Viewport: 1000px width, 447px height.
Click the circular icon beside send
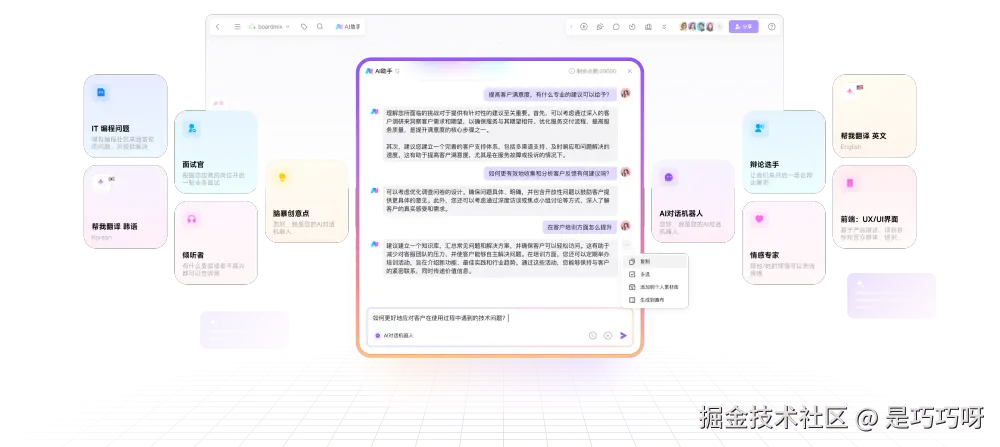[x=608, y=335]
